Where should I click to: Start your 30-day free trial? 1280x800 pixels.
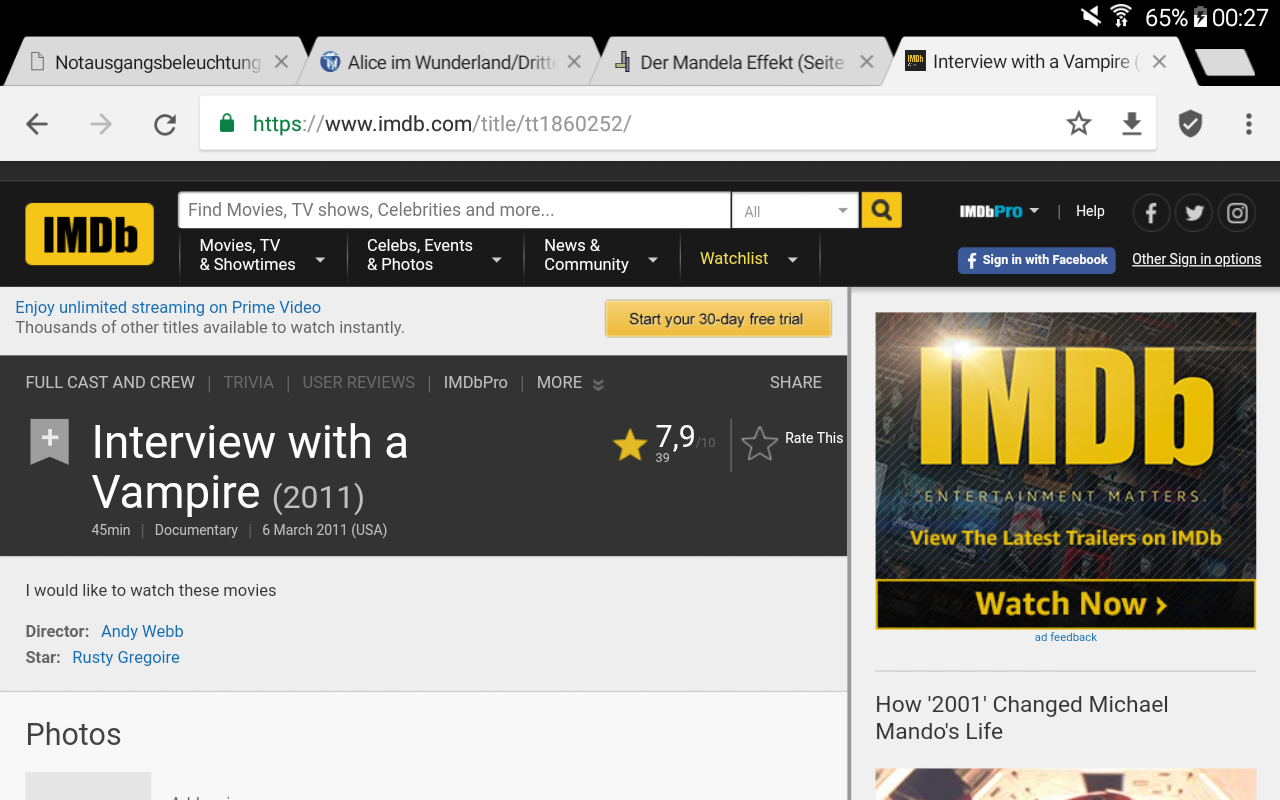point(718,319)
